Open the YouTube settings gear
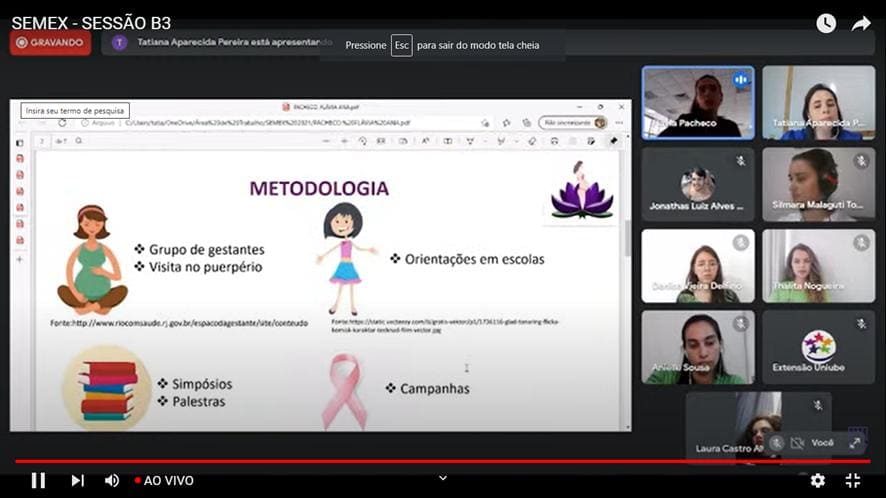This screenshot has width=886, height=498. pos(818,480)
